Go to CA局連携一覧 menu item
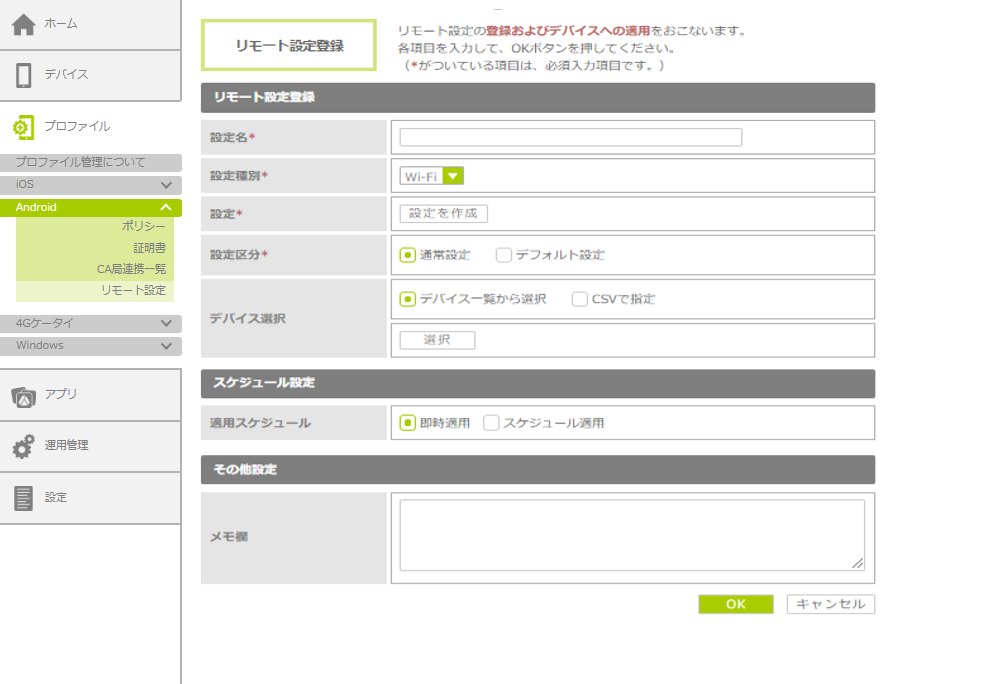This screenshot has height=684, width=991. click(x=131, y=269)
